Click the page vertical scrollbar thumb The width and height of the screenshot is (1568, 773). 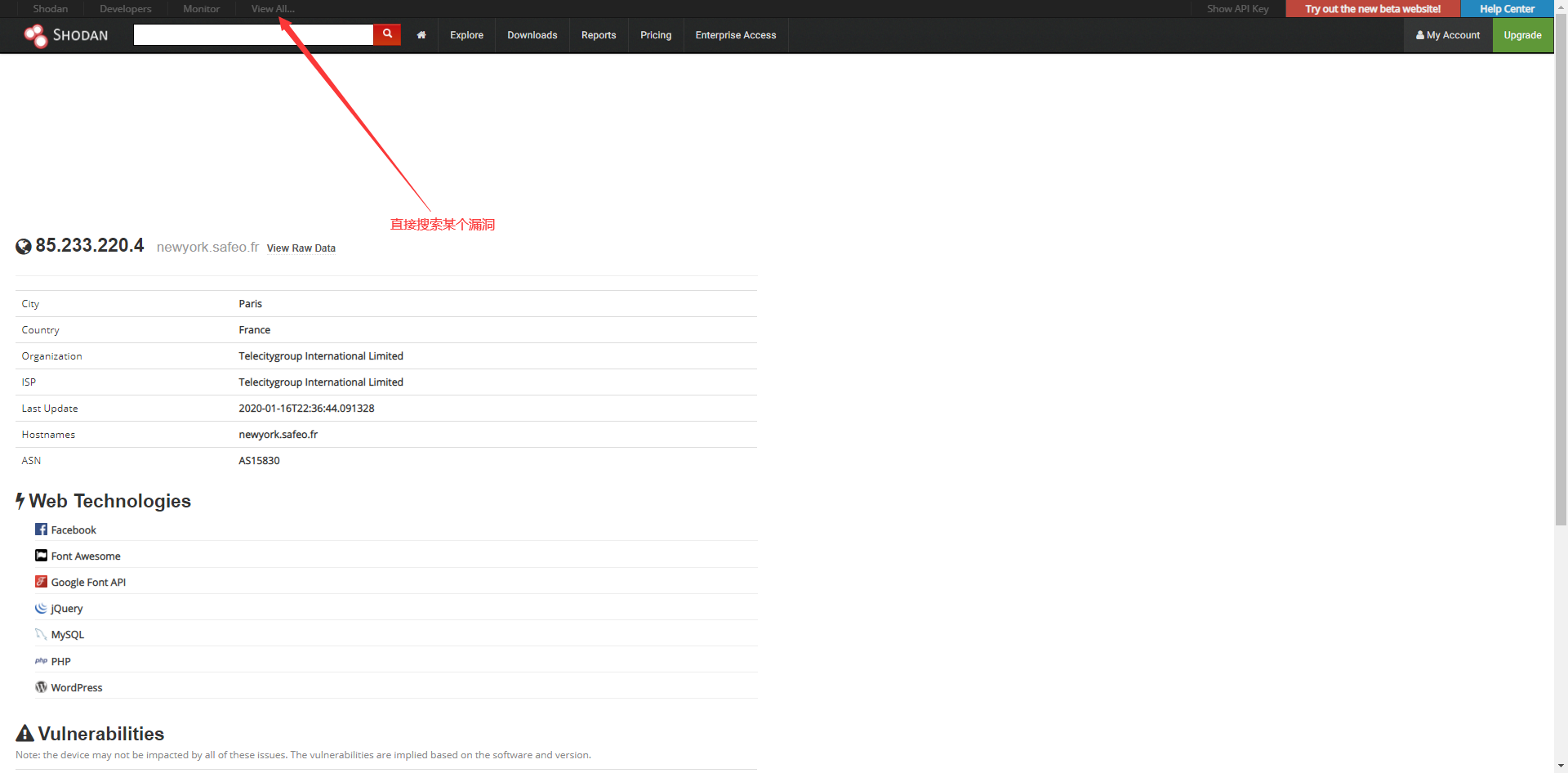[x=1561, y=270]
